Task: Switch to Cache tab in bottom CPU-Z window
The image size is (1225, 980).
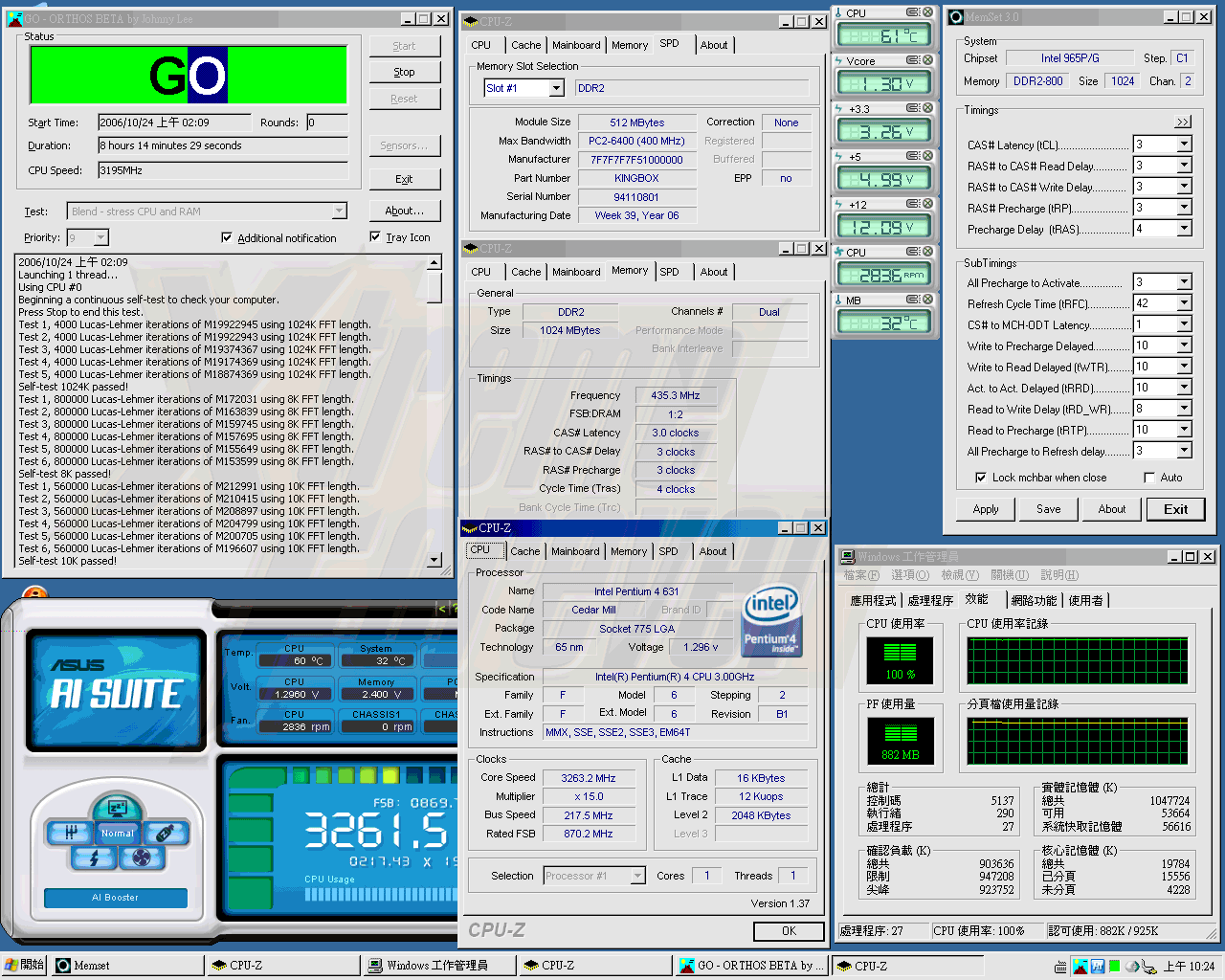Action: point(524,551)
